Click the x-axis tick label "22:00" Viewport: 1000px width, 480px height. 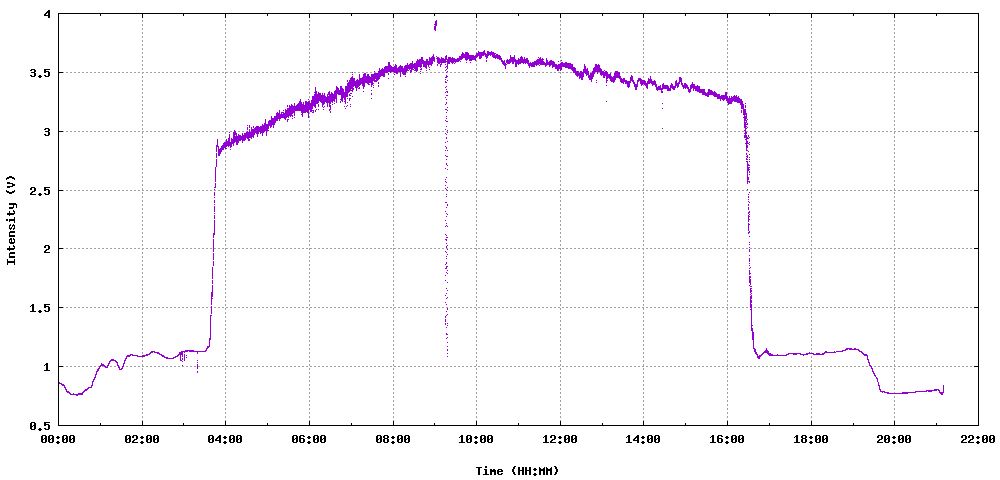[978, 439]
